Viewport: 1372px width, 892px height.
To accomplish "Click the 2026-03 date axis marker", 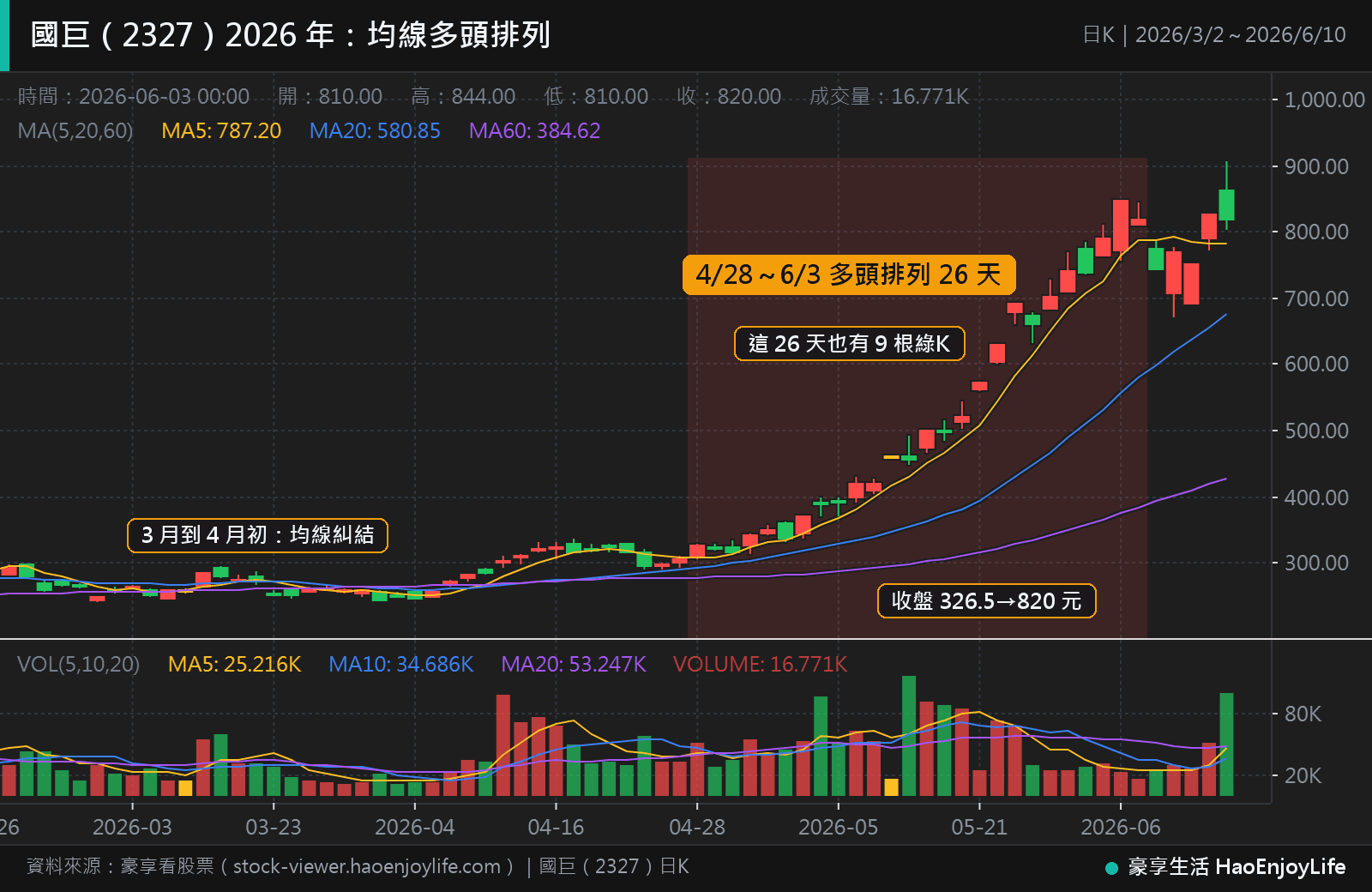I will pos(132,827).
